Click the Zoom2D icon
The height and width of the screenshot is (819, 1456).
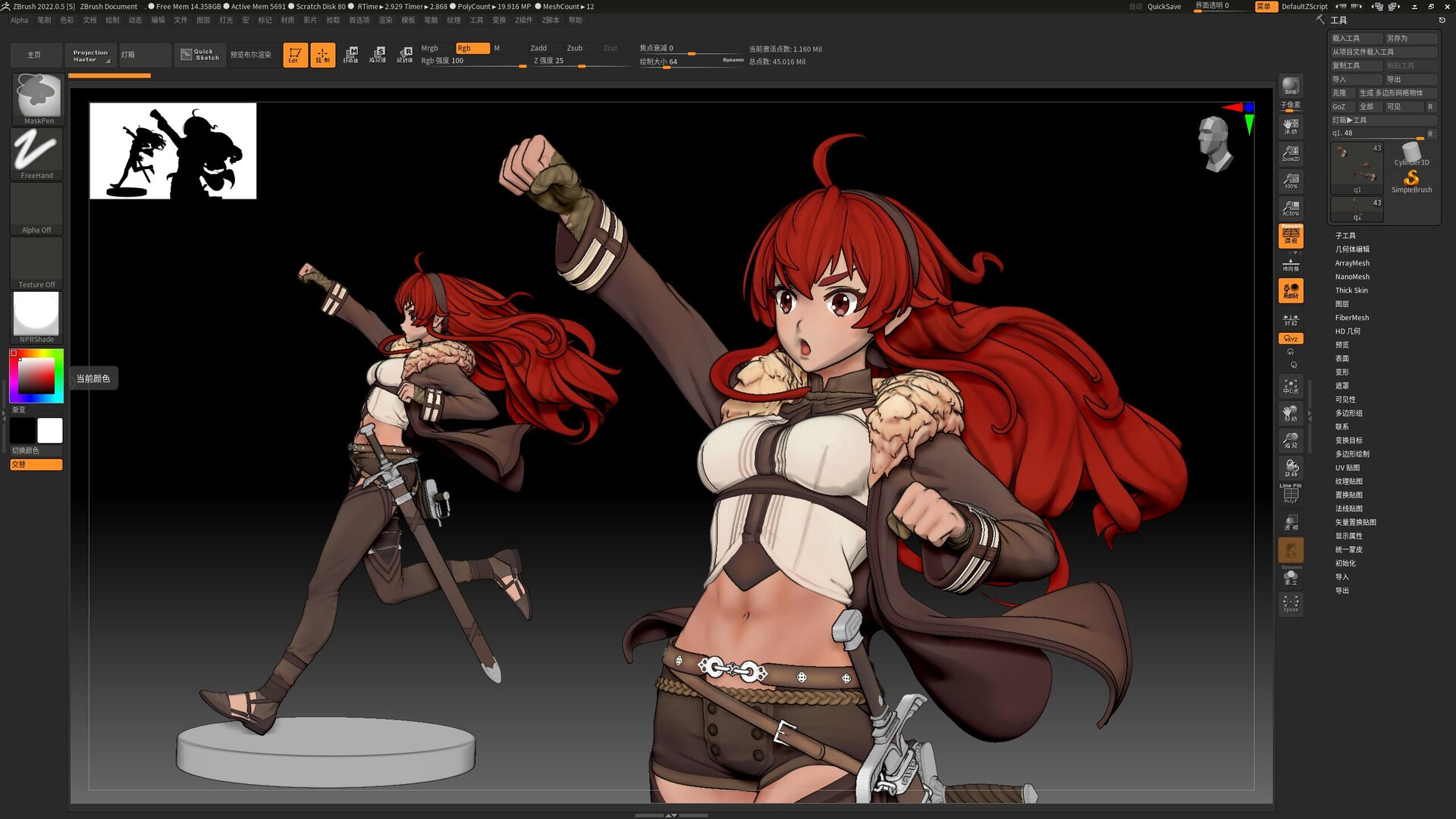tap(1291, 153)
